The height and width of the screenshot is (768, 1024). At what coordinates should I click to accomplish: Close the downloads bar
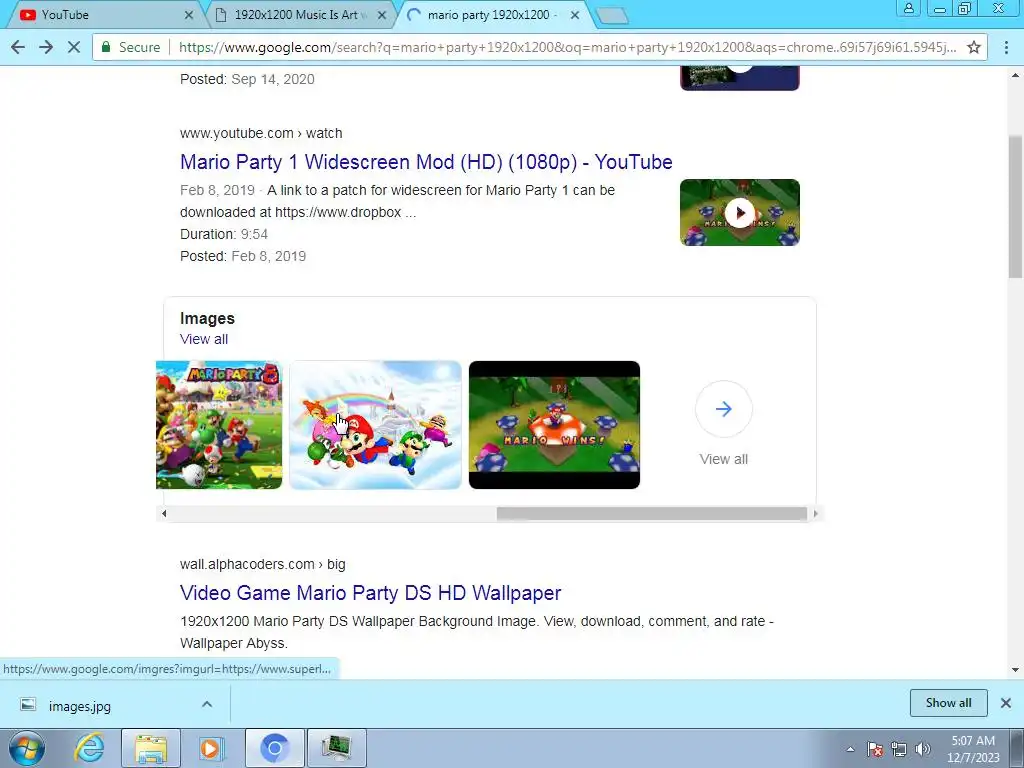click(x=1006, y=703)
